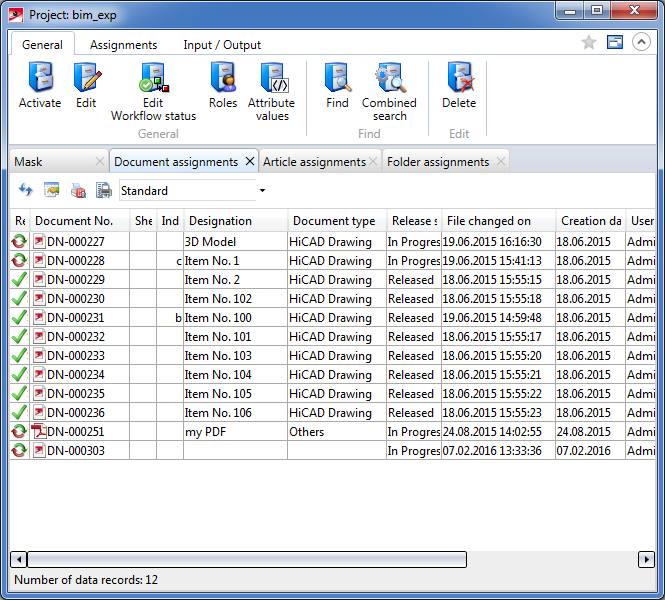The width and height of the screenshot is (665, 600).
Task: Click the '24.08.2015 14:02:55' cell
Action: (499, 432)
